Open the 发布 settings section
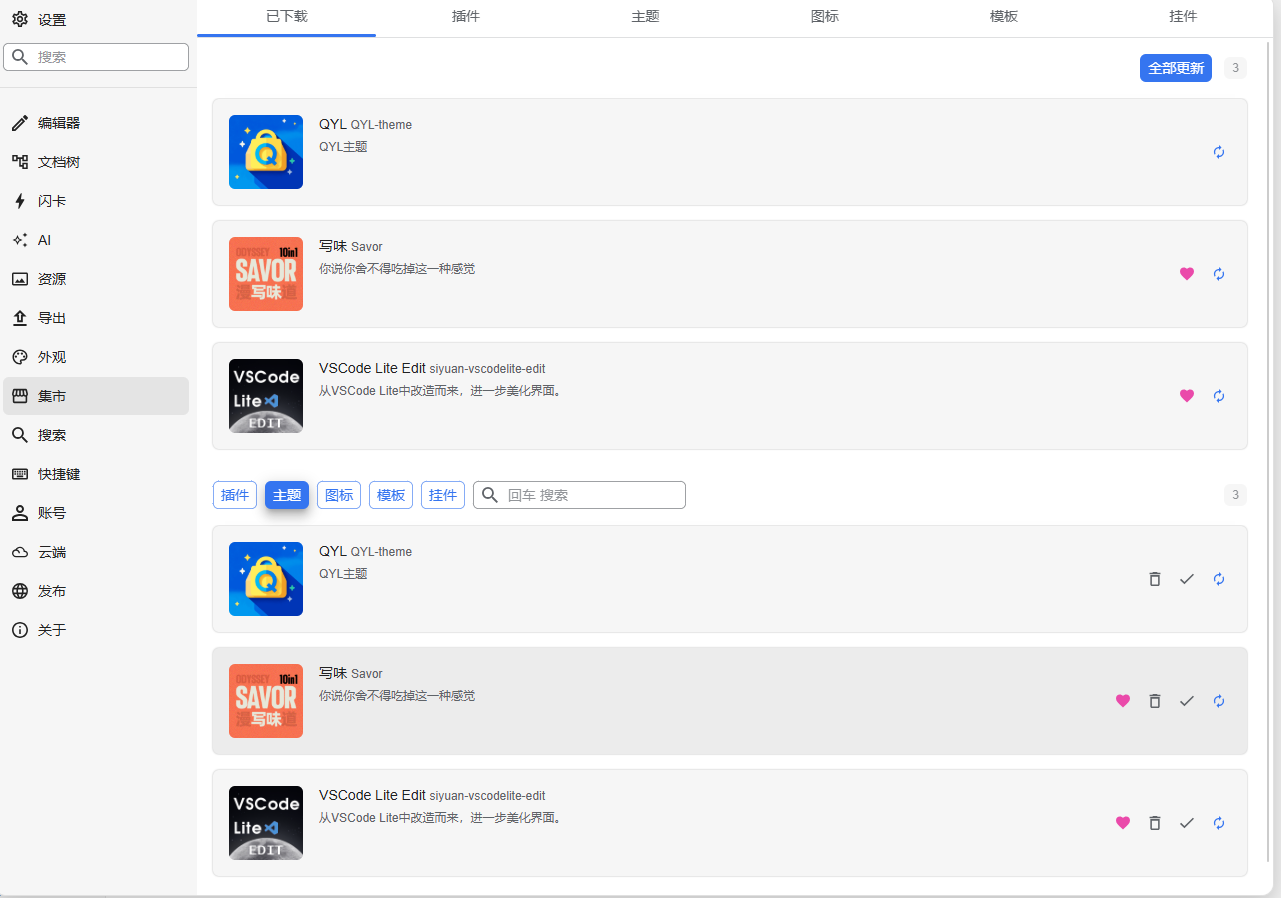The image size is (1281, 898). pyautogui.click(x=96, y=591)
